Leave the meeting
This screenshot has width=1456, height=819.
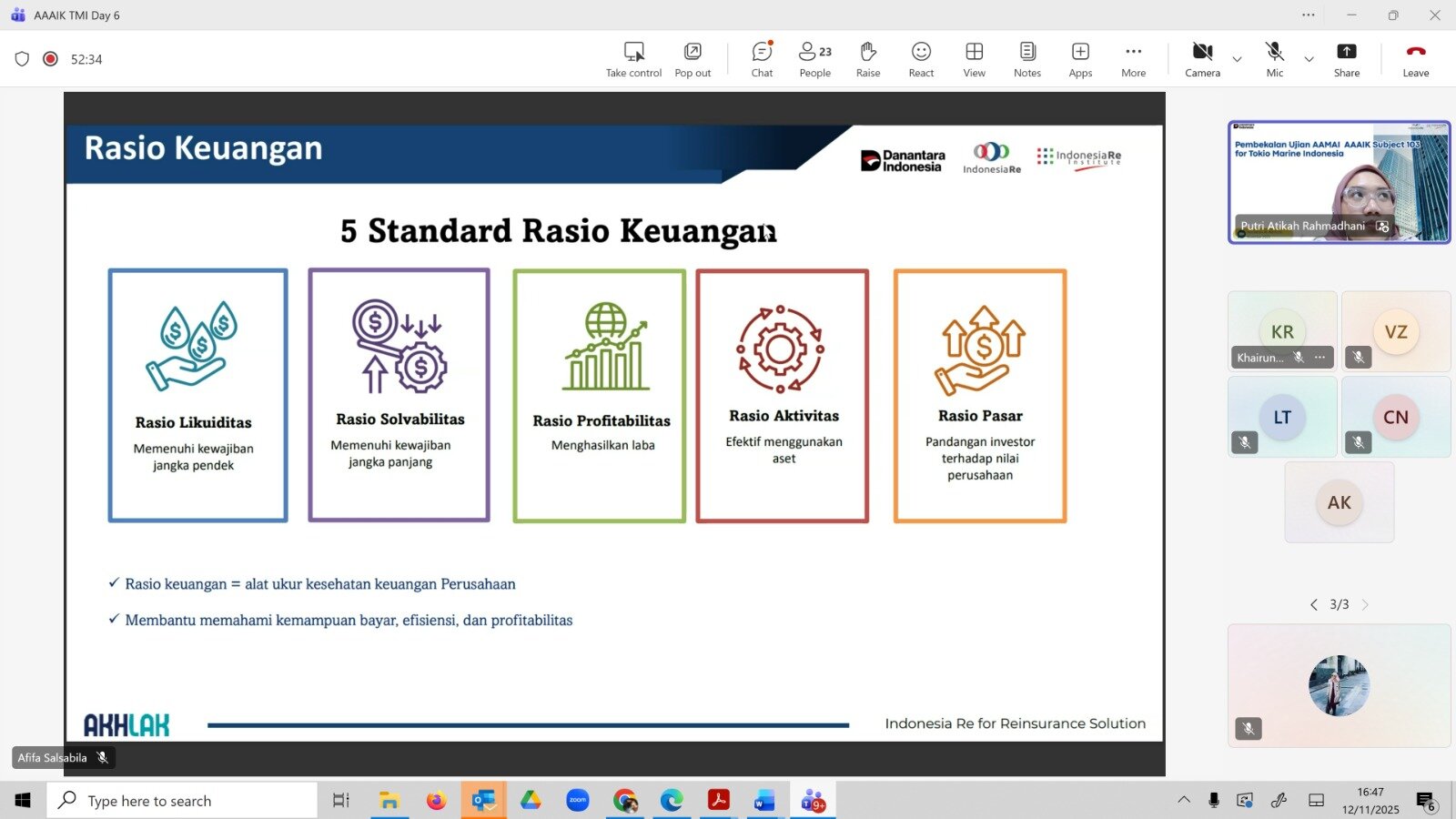coord(1415,59)
